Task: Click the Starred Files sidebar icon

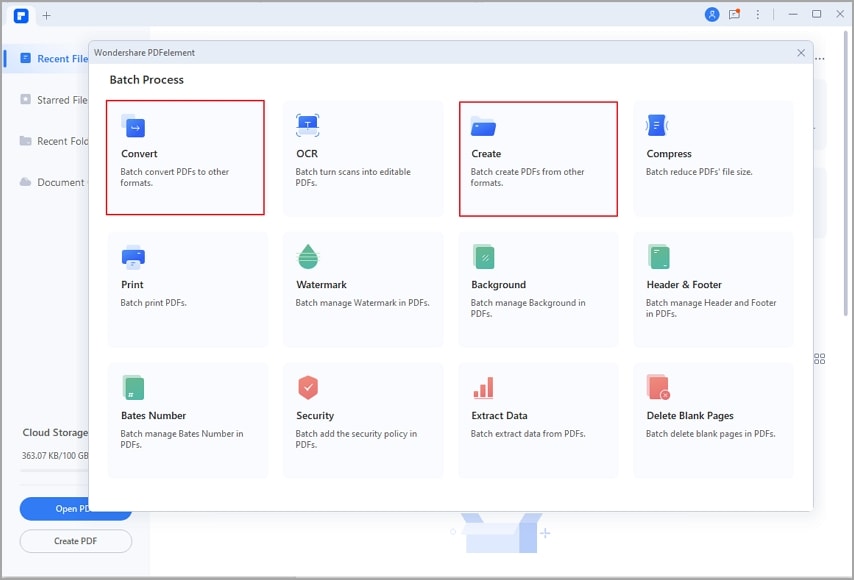Action: 26,99
